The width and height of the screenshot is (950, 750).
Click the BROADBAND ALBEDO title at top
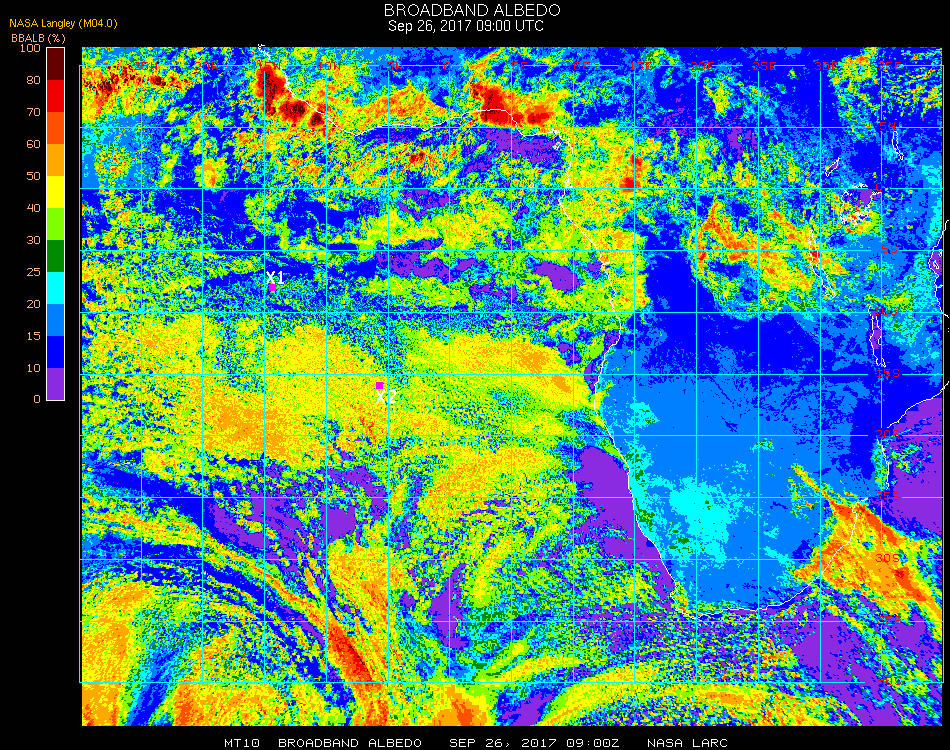472,10
